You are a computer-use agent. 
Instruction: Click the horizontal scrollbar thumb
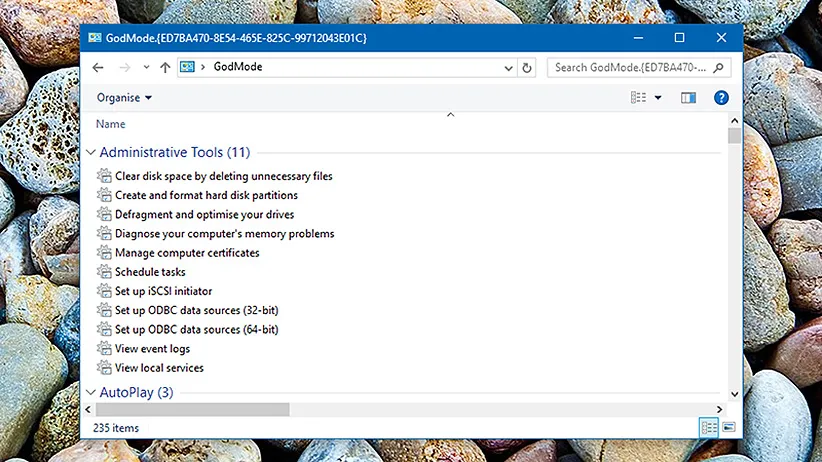tap(192, 409)
